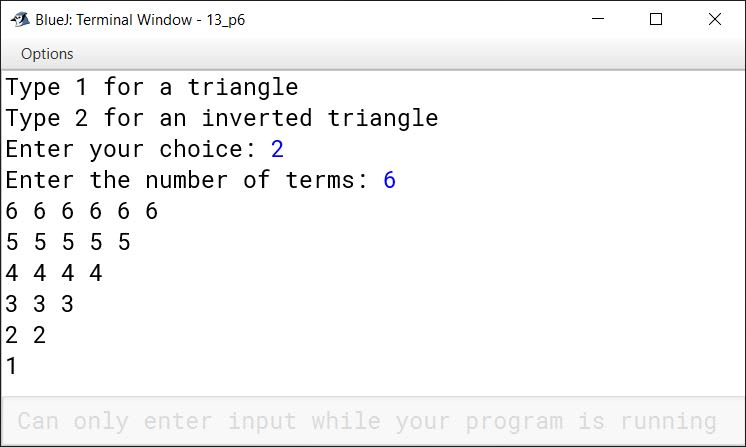The height and width of the screenshot is (447, 746).
Task: Click the output row of fours
Action: [x=54, y=273]
